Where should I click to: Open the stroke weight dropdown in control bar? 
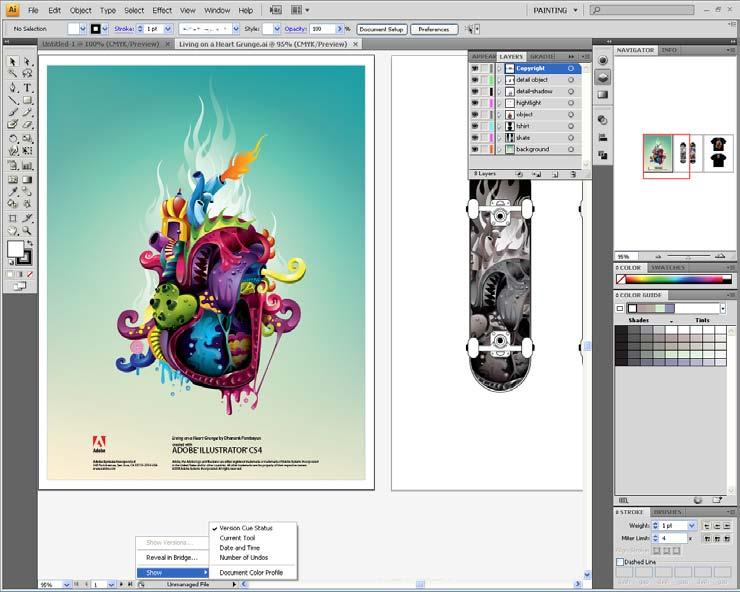(x=168, y=29)
